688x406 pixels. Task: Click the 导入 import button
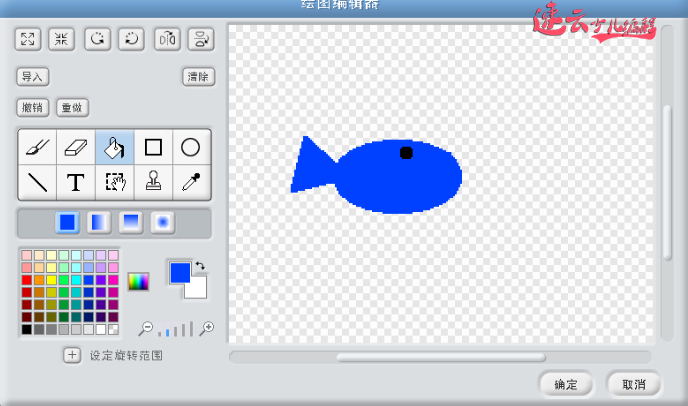33,77
